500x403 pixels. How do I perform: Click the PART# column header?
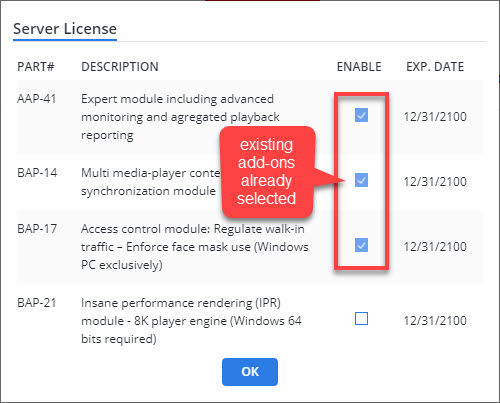36,67
